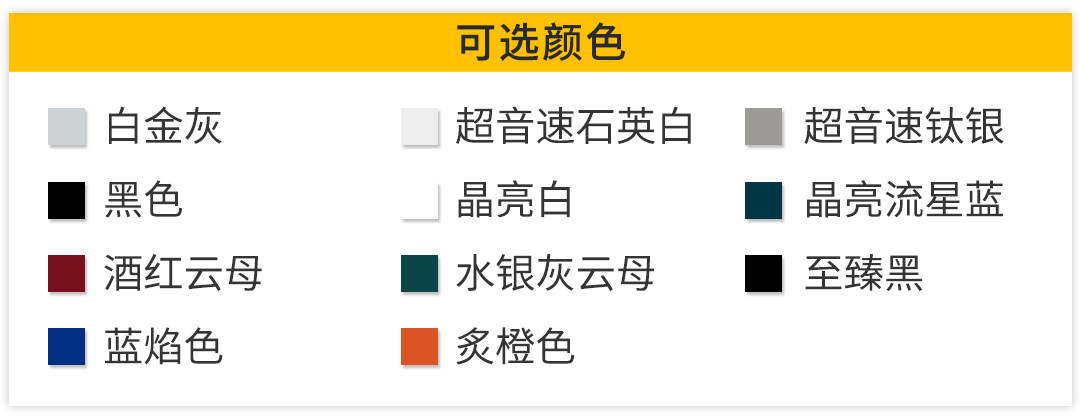Select the 炙橙色 orange swatch
The image size is (1080, 420).
(420, 346)
